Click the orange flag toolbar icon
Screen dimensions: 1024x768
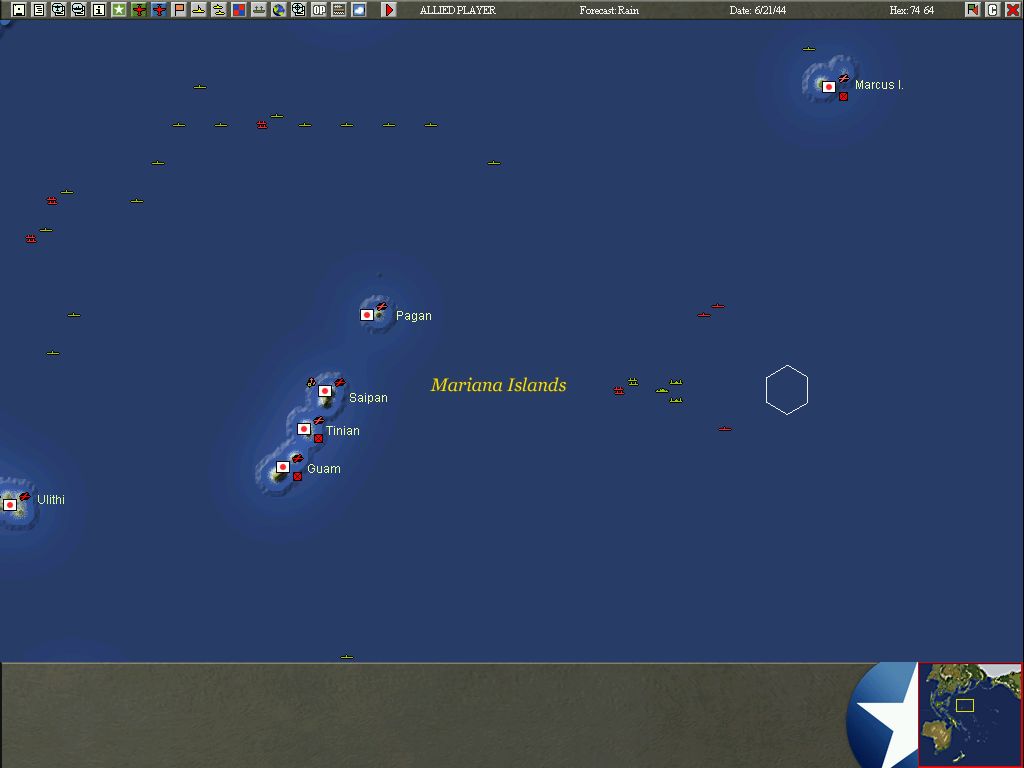179,10
